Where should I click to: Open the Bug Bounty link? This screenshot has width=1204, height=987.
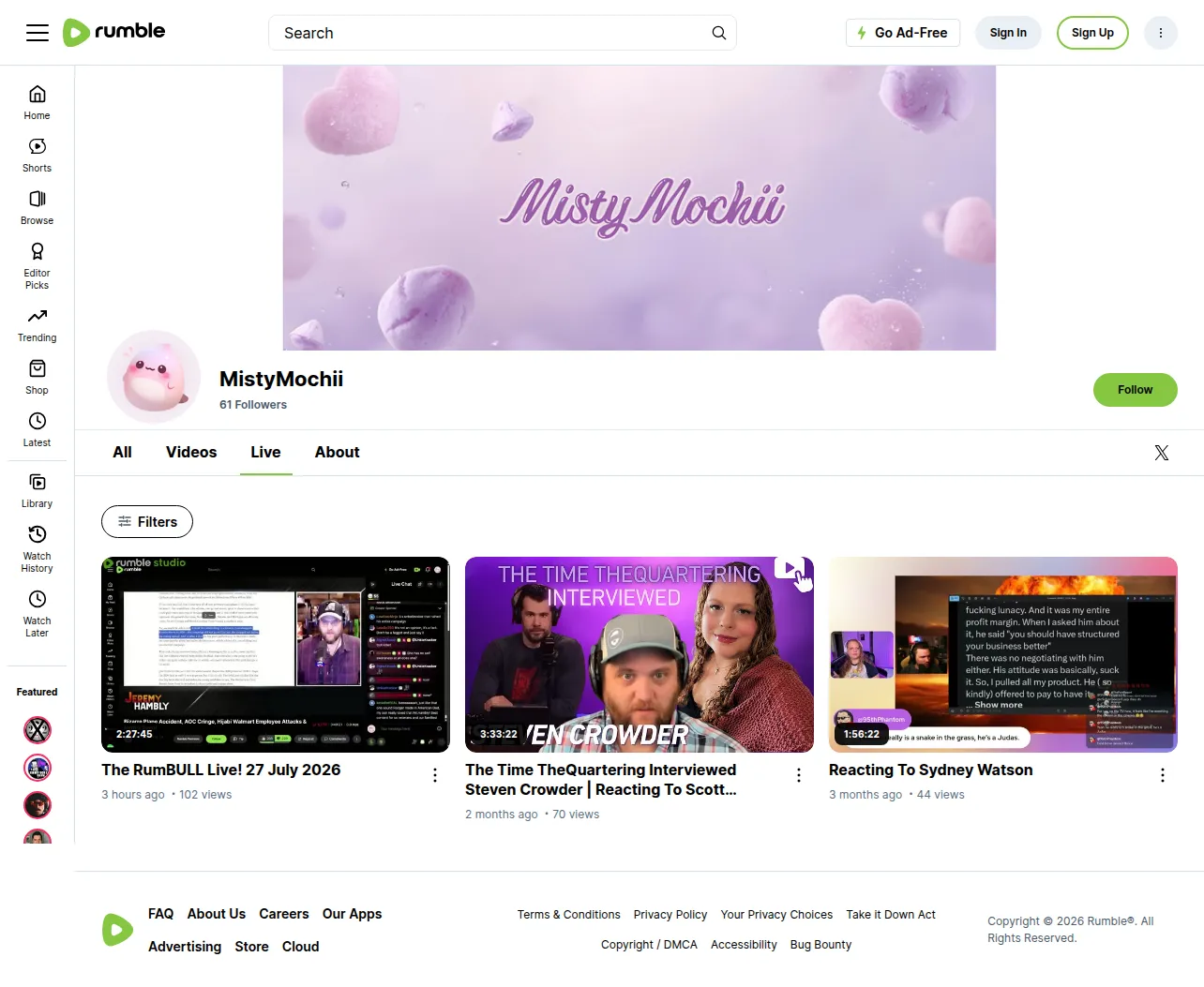pos(821,945)
